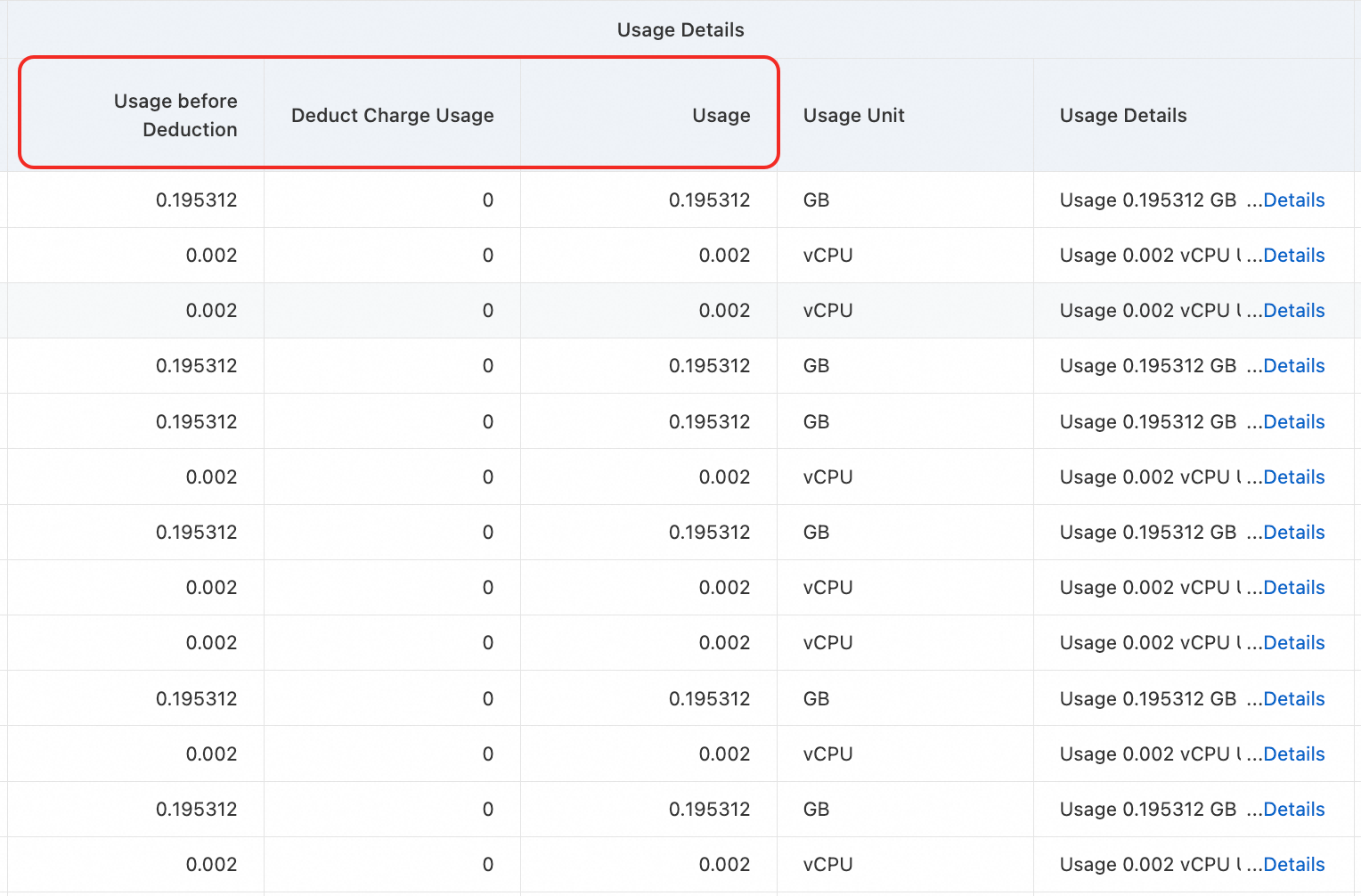
Task: Click first row's Usage before Deduction value 0.195312
Action: (197, 200)
